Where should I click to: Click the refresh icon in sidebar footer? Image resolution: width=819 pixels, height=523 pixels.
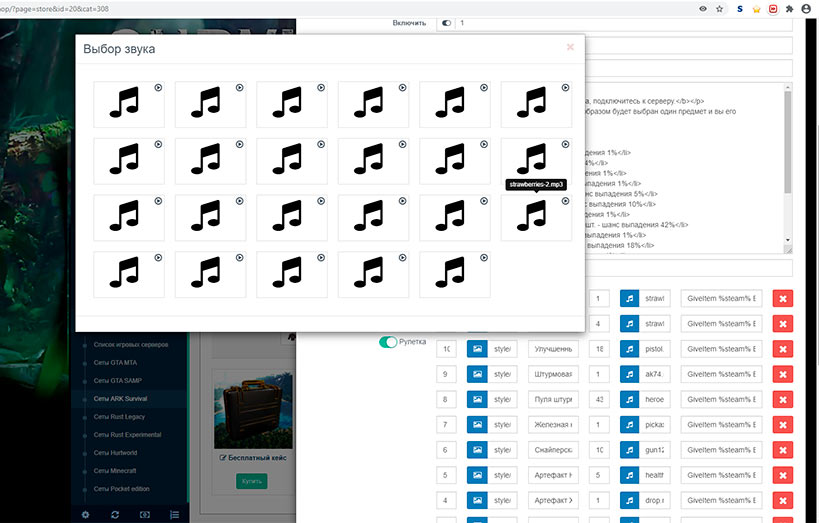[115, 514]
